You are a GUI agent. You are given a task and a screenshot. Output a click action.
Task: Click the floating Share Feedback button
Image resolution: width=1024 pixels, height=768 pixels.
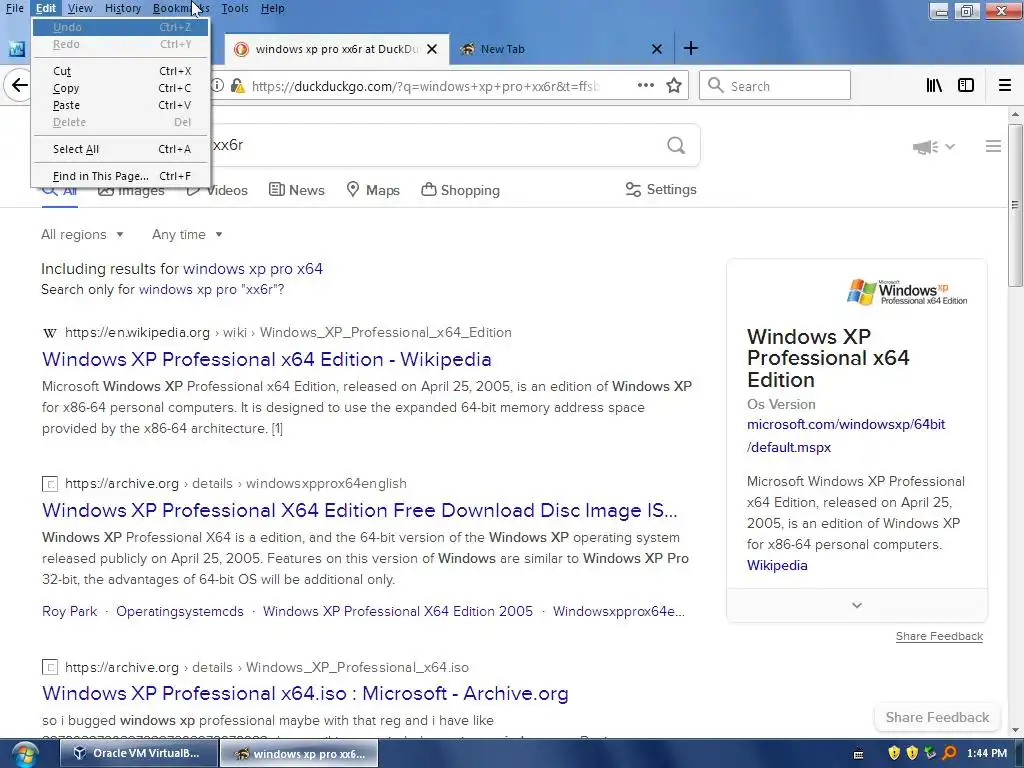937,718
